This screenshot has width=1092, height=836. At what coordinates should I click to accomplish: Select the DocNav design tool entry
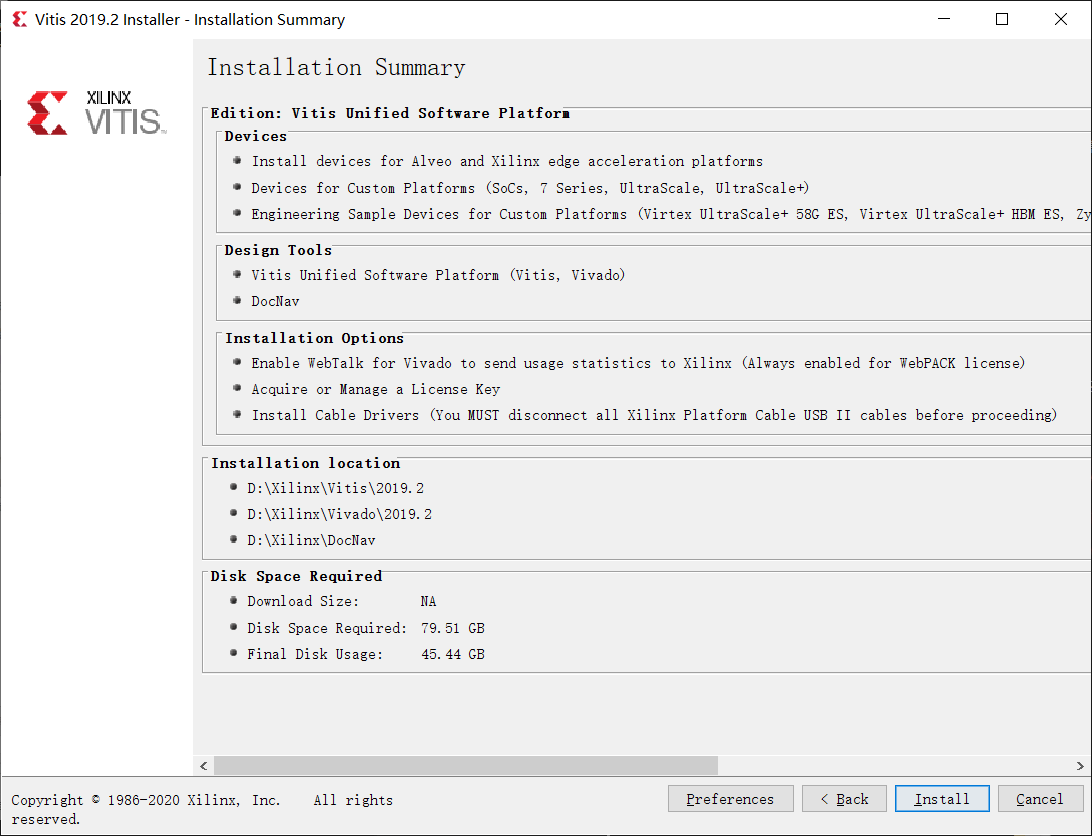(275, 301)
